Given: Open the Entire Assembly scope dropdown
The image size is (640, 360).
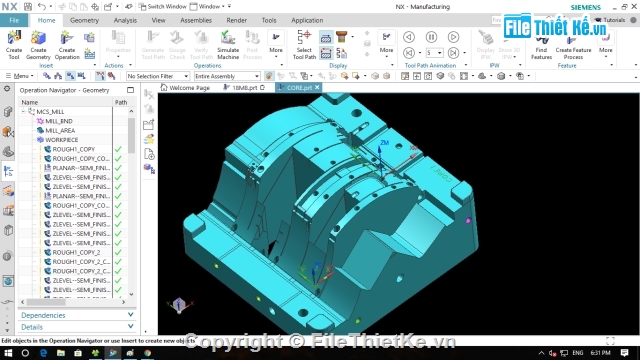Looking at the screenshot, I should [227, 76].
